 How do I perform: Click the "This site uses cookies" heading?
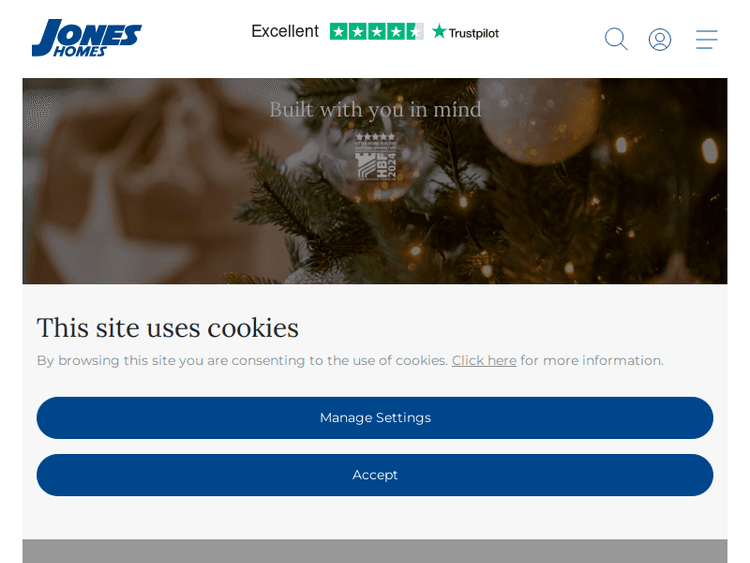(167, 328)
